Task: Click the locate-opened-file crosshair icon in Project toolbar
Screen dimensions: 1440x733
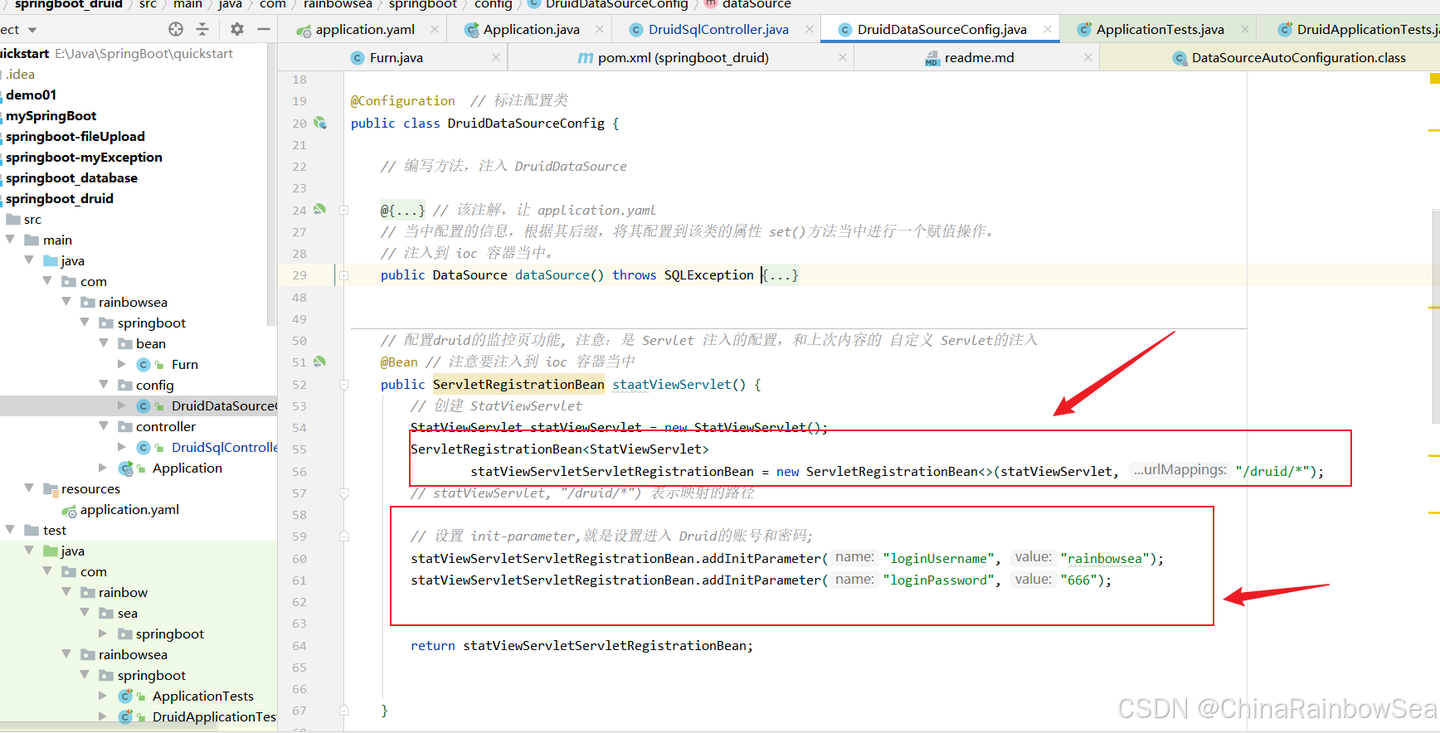Action: point(175,30)
